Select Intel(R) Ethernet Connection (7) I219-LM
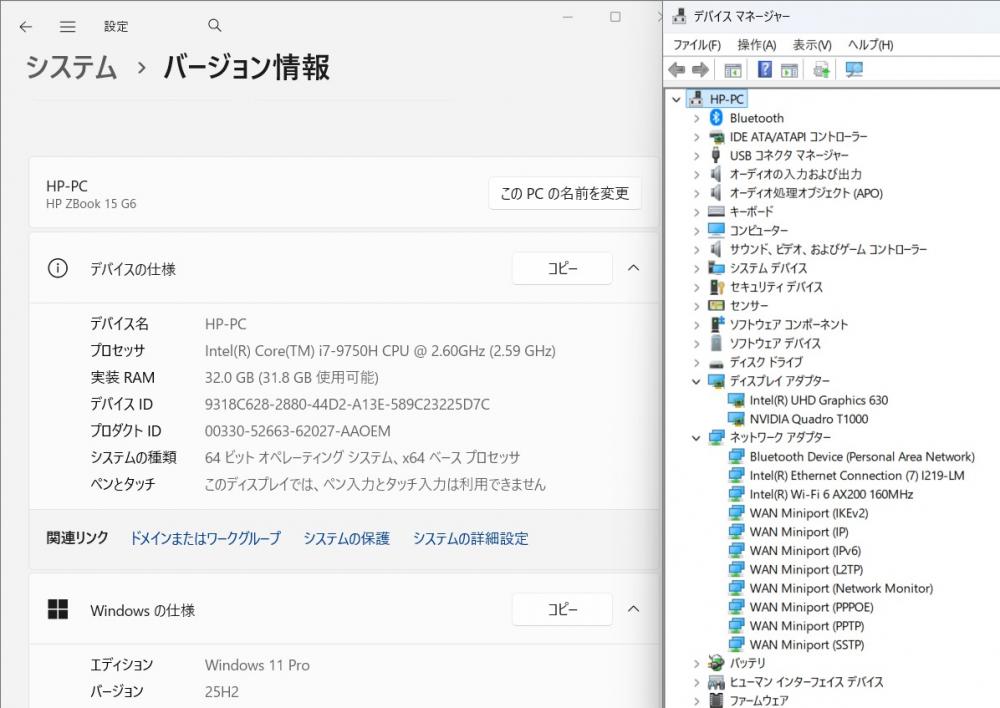This screenshot has width=1000, height=708. pyautogui.click(x=857, y=475)
